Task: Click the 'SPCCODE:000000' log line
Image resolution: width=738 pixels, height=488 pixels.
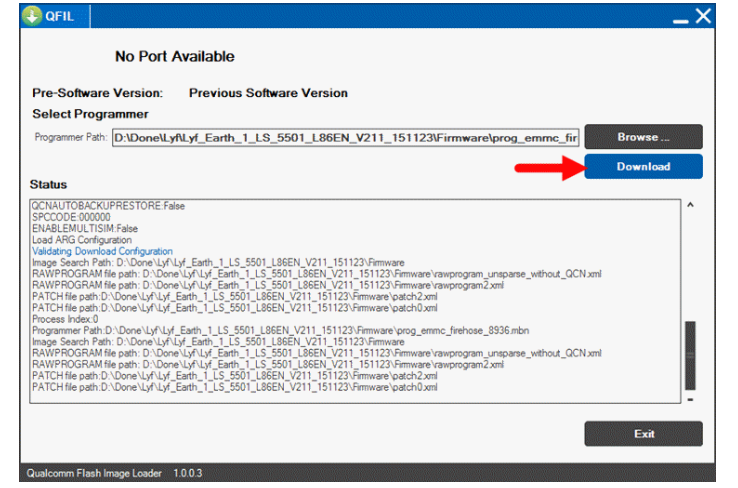Action: tap(71, 217)
